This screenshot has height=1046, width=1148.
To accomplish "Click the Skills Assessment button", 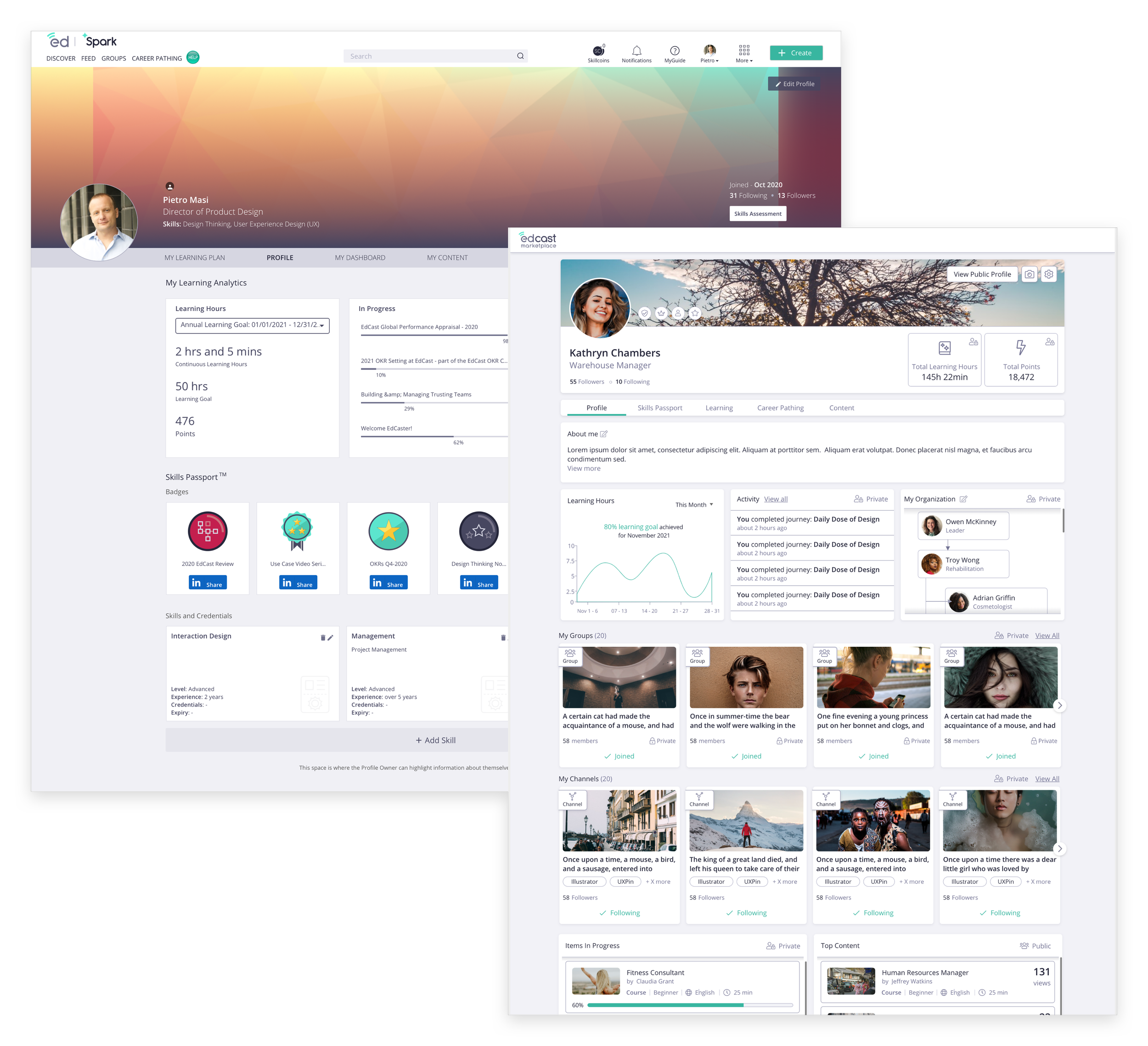I will [x=757, y=214].
